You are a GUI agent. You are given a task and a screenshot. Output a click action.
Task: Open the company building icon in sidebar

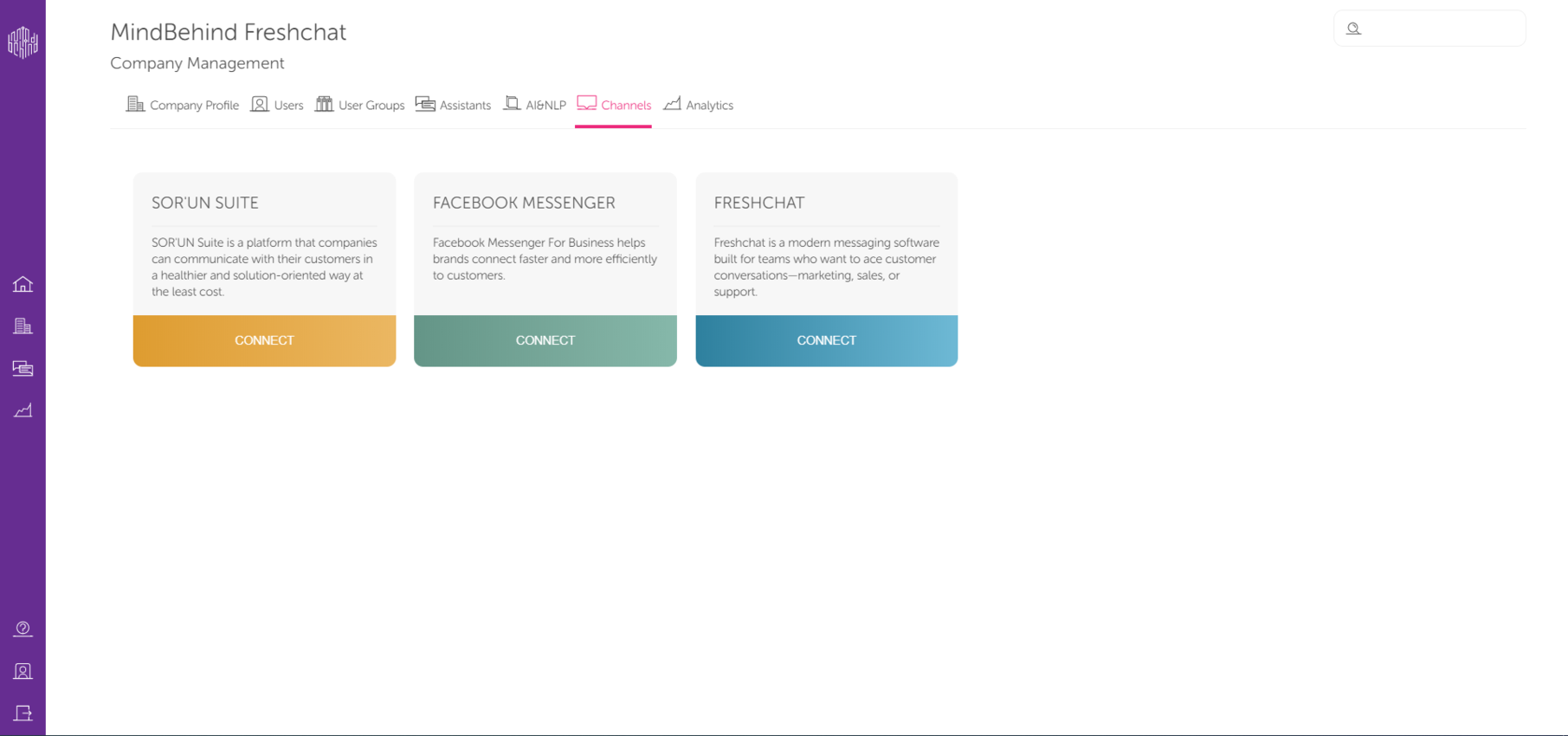point(23,326)
